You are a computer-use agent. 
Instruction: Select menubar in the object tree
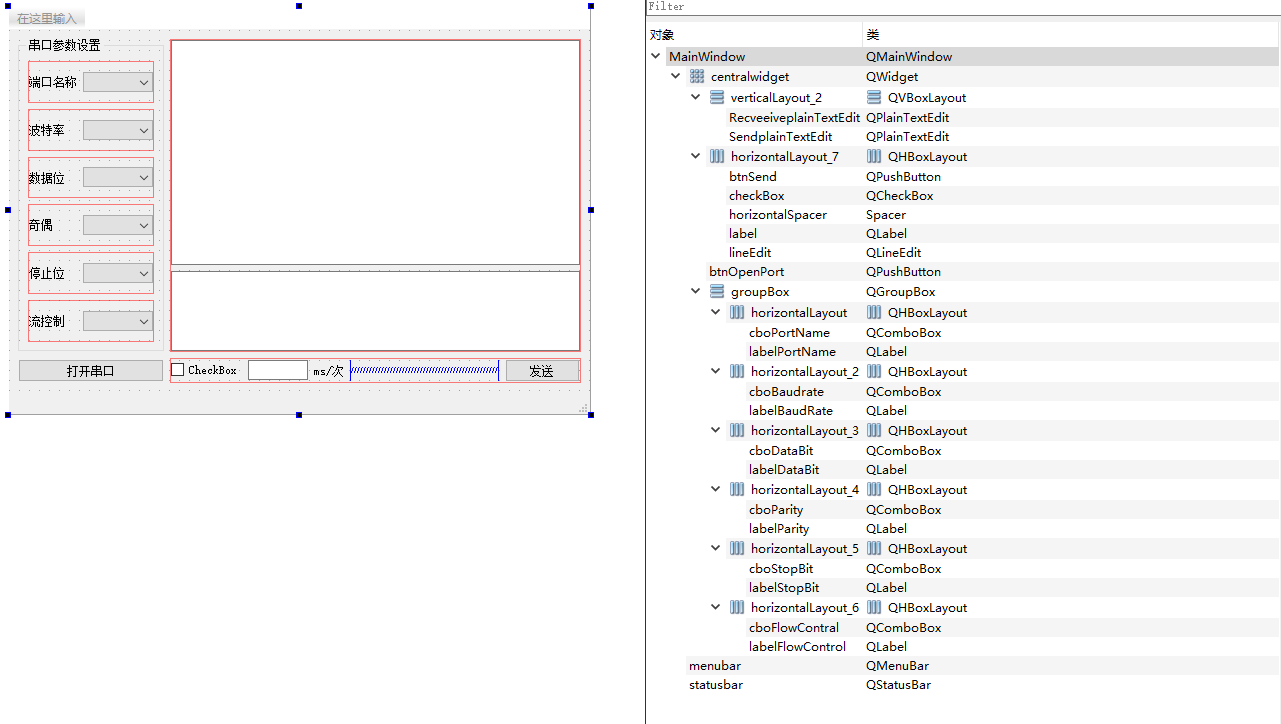pyautogui.click(x=715, y=666)
